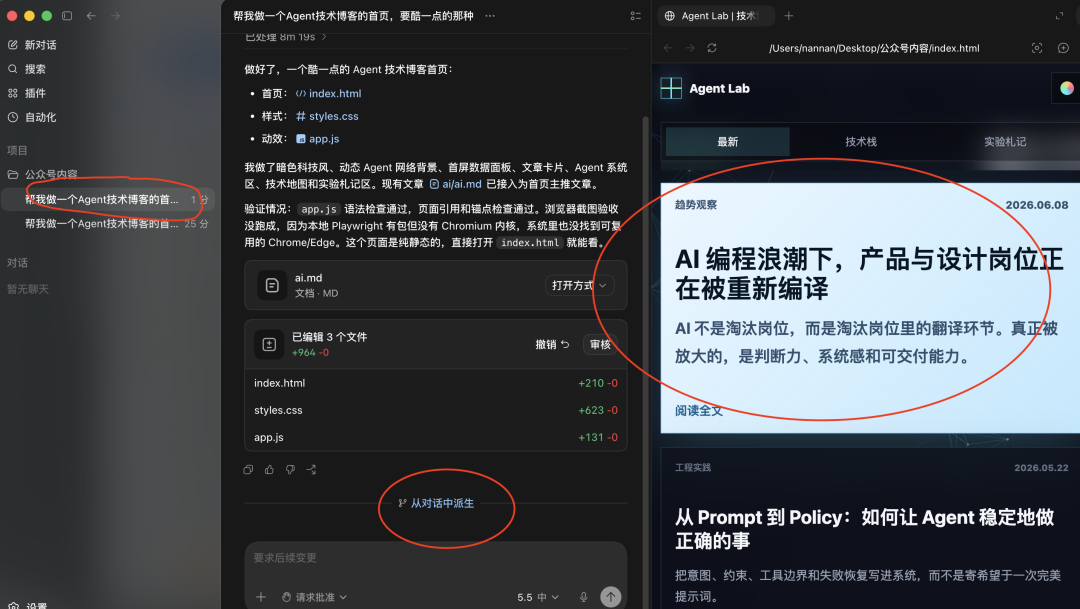Screen dimensions: 1080x609
Task: Click the plus attachment icon in the composer
Action: coord(260,597)
